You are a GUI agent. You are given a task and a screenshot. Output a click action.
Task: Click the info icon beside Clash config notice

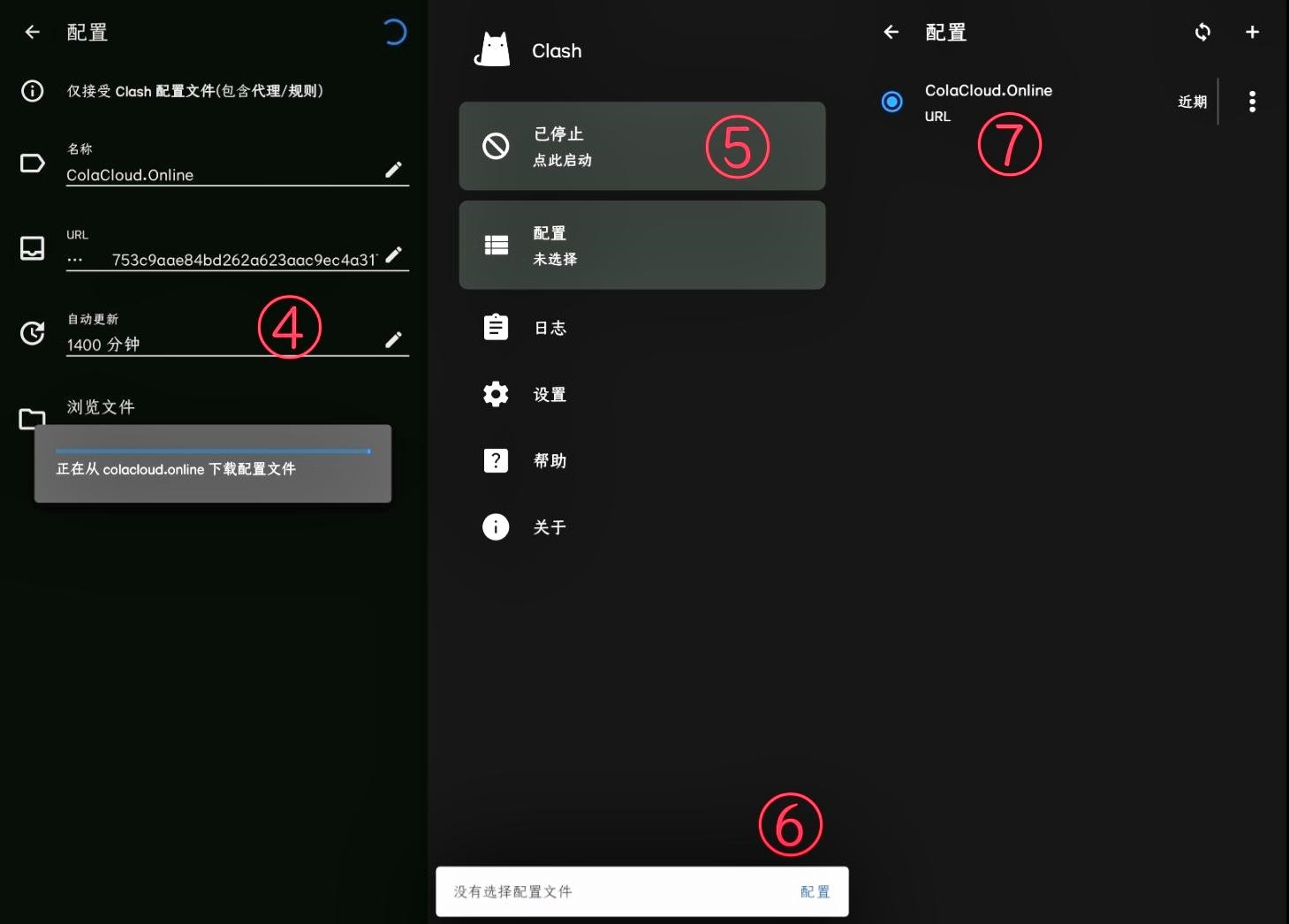click(33, 91)
